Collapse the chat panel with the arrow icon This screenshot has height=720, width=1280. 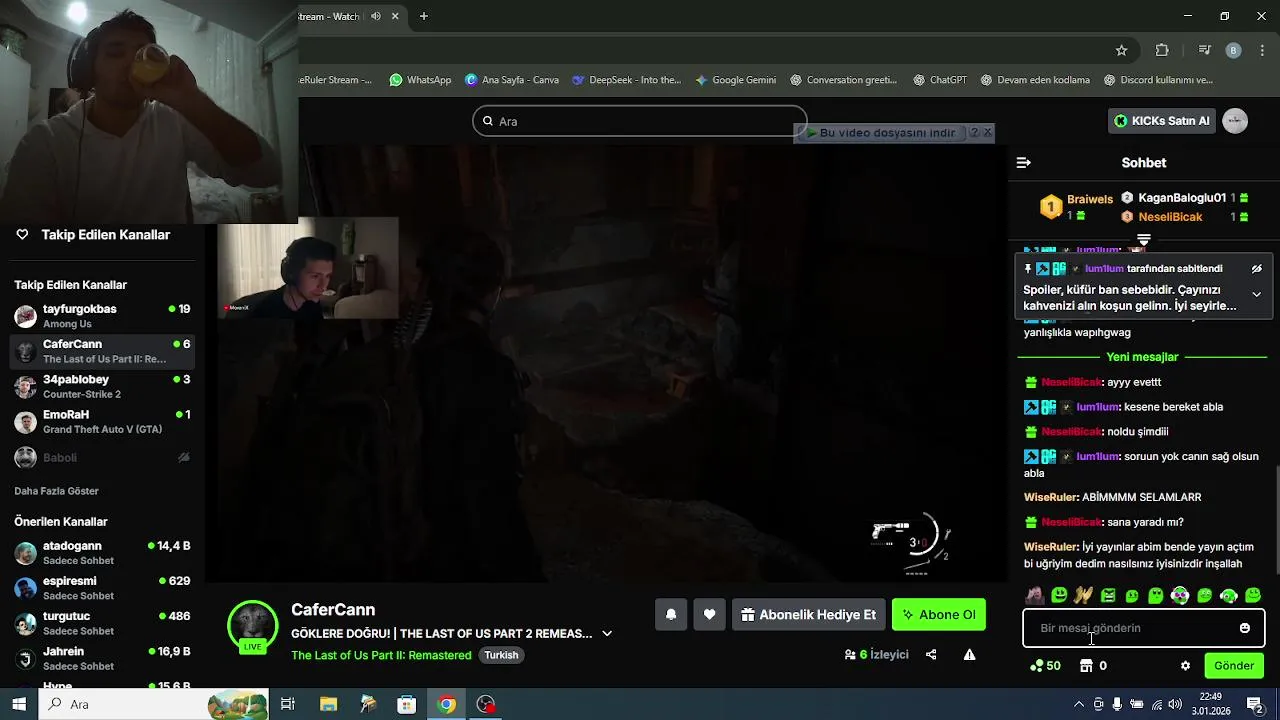(1023, 163)
